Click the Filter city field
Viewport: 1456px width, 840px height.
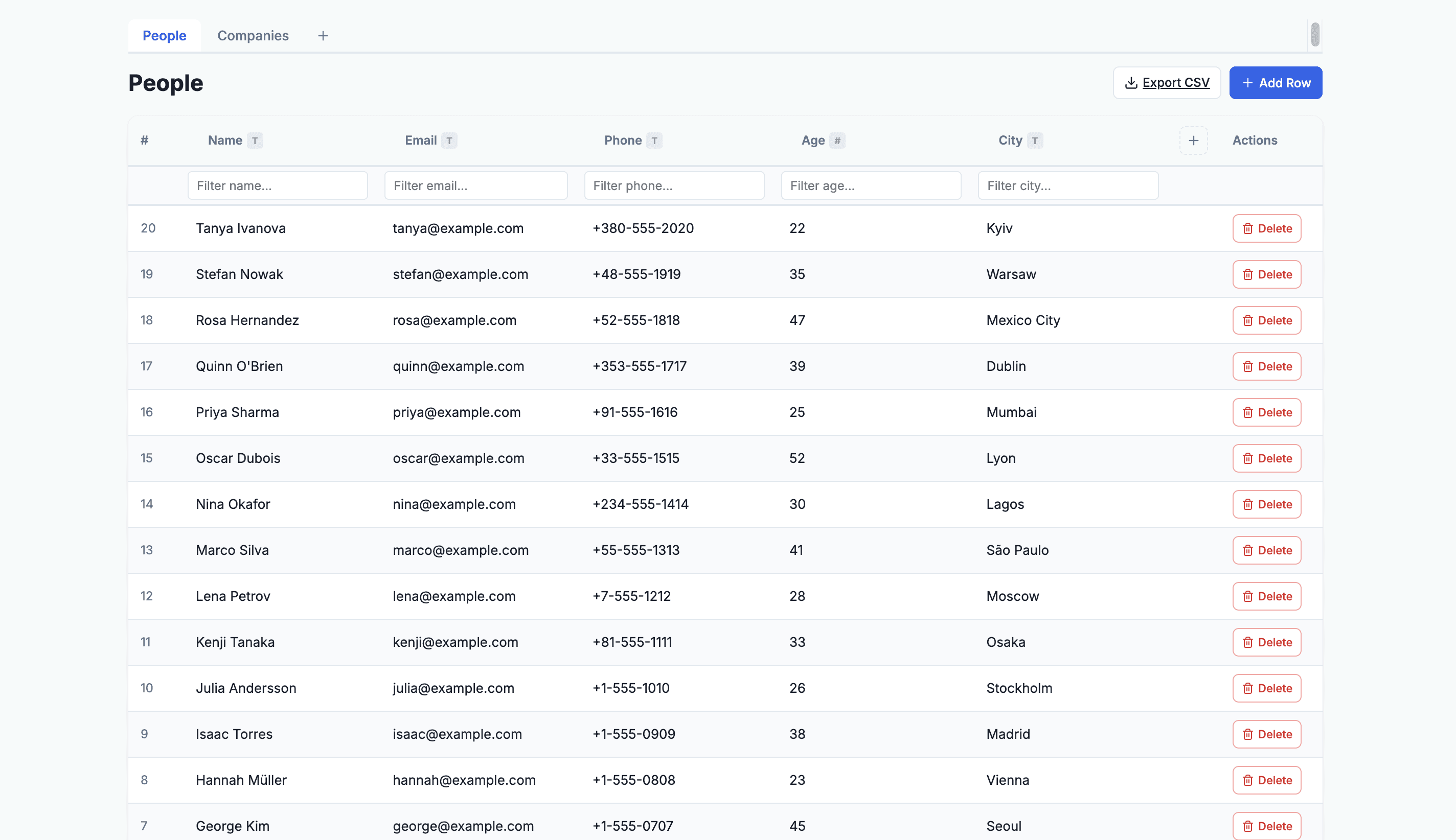pyautogui.click(x=1067, y=186)
